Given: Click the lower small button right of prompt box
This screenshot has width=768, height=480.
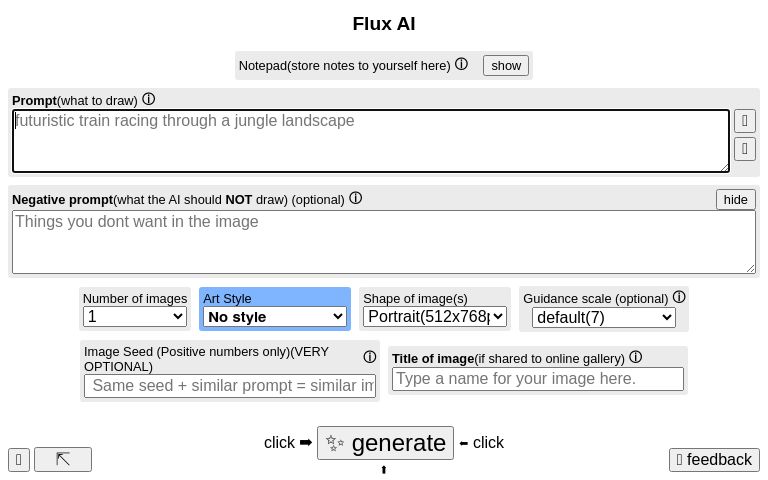Looking at the screenshot, I should click(x=745, y=149).
